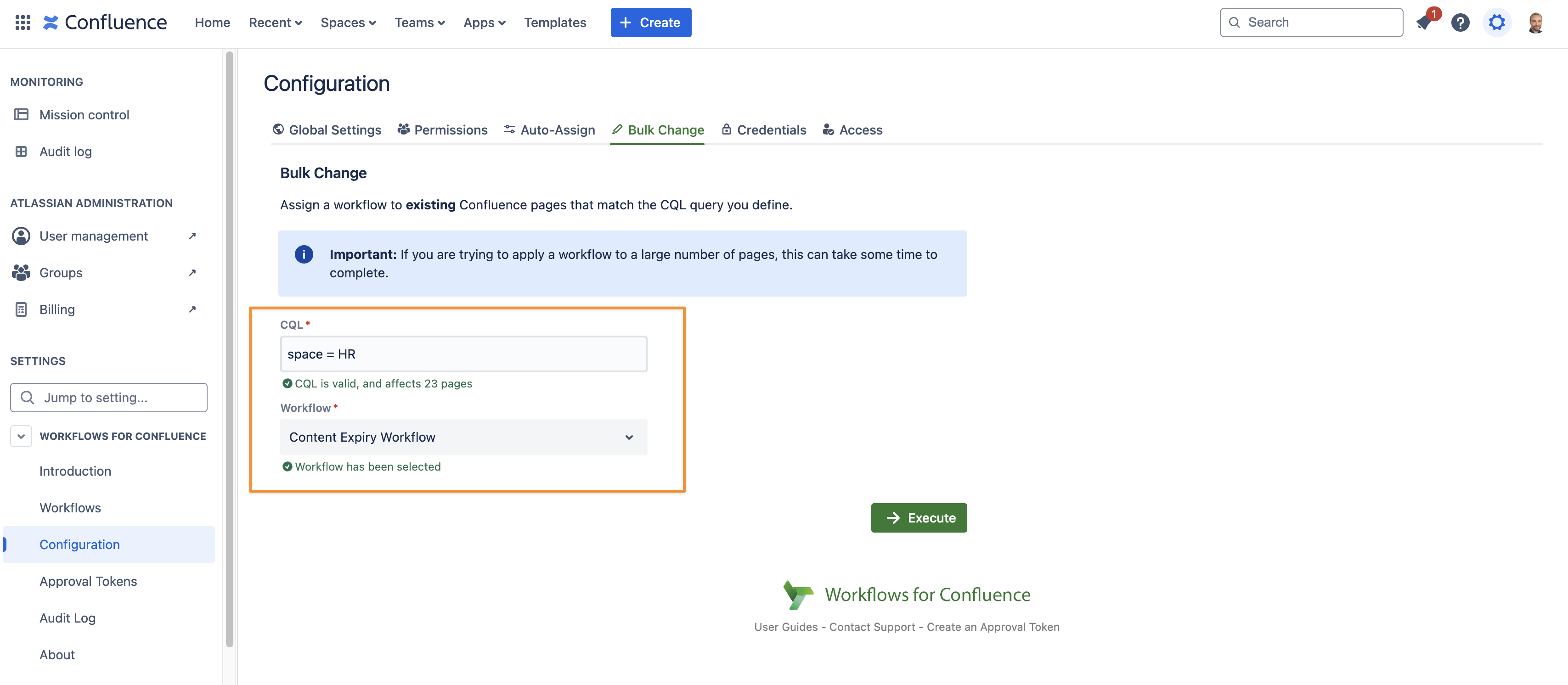1568x685 pixels.
Task: Open the app switcher grid icon
Action: [23, 22]
